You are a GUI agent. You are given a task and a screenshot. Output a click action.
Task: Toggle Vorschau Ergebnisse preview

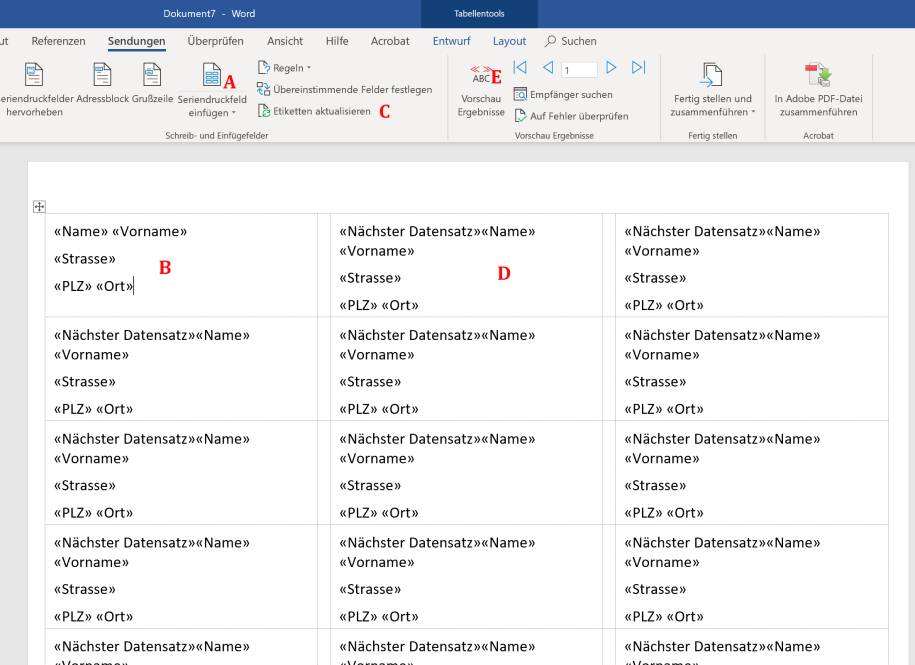click(481, 90)
